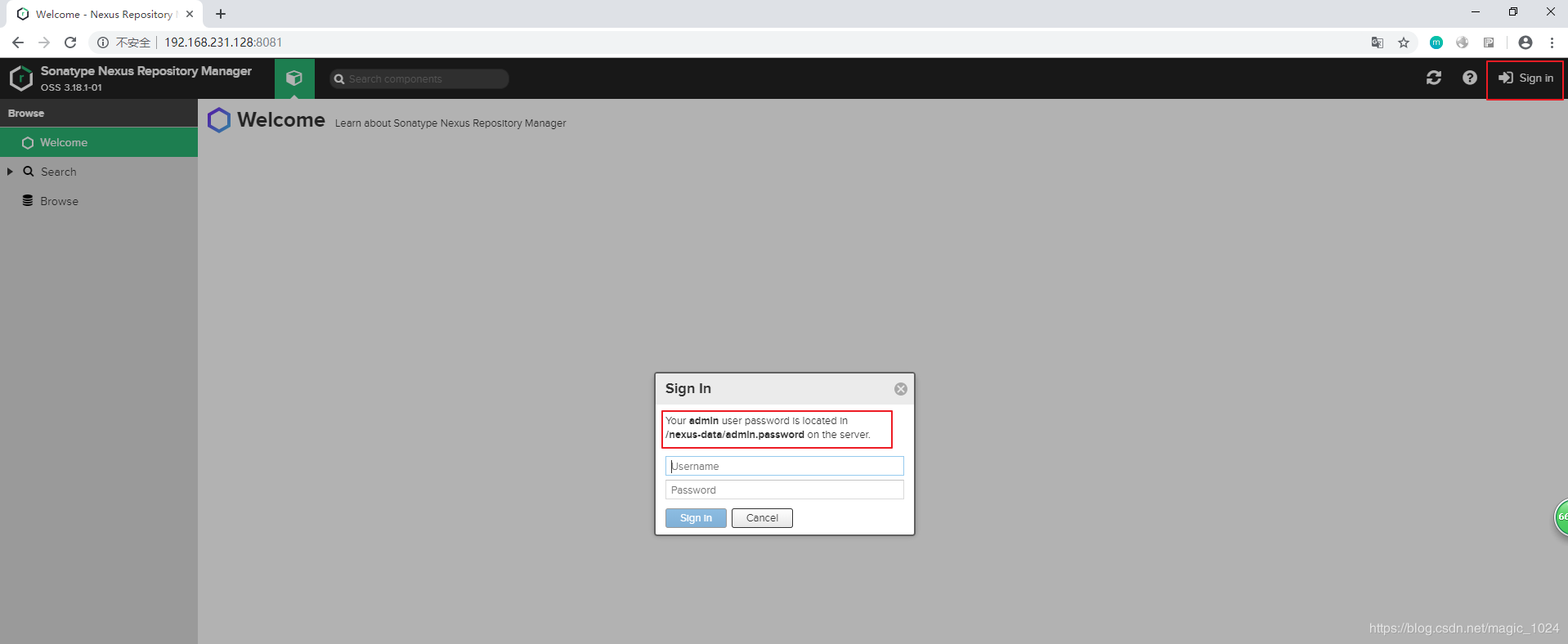The image size is (1568, 644).
Task: Click the admin.password location message
Action: (x=768, y=427)
